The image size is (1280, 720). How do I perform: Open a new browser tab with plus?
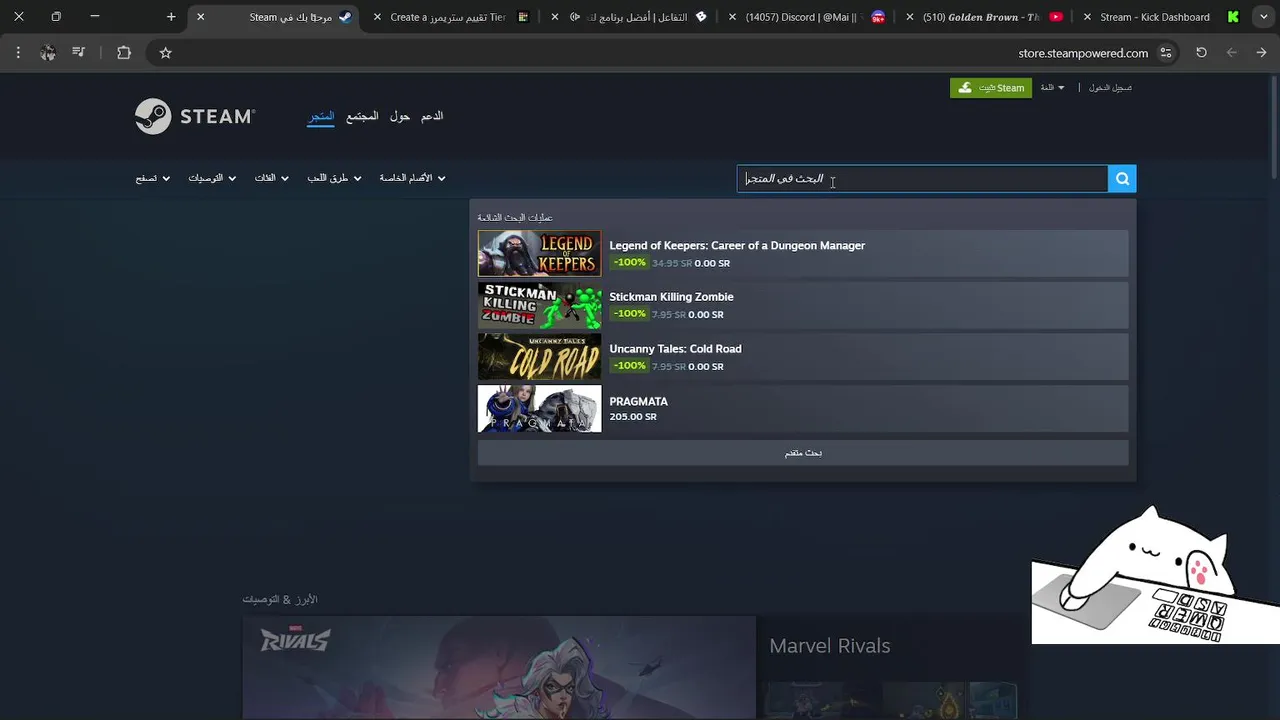click(171, 17)
